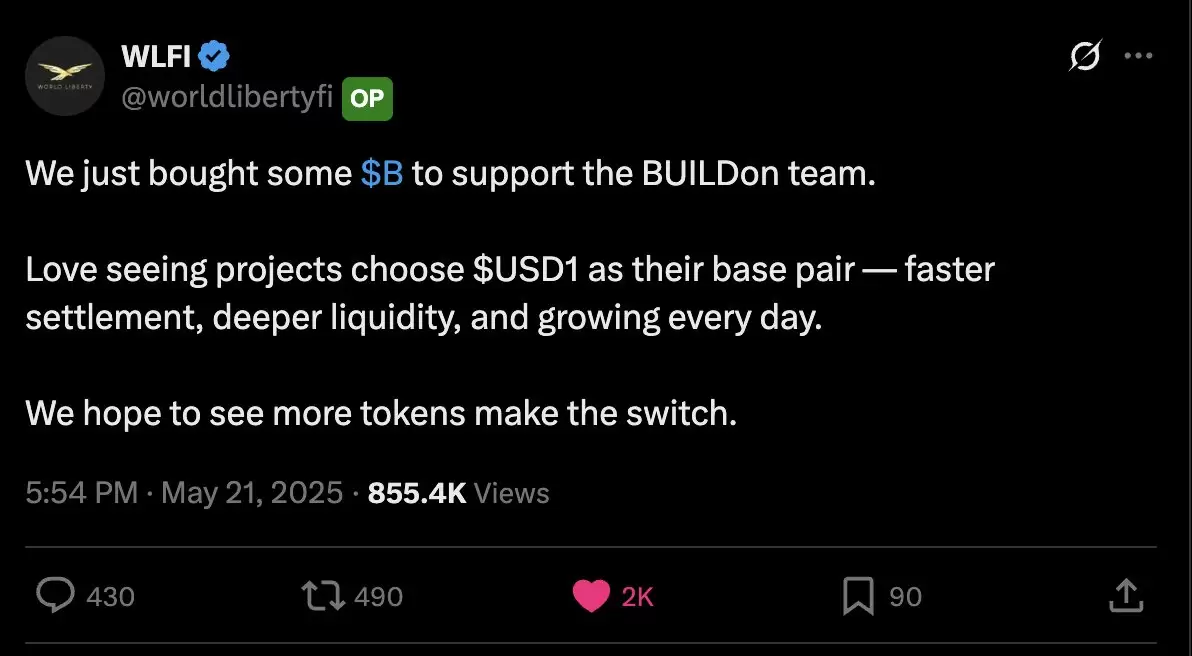Click the 2K likes count
The width and height of the screenshot is (1192, 656).
(x=637, y=597)
